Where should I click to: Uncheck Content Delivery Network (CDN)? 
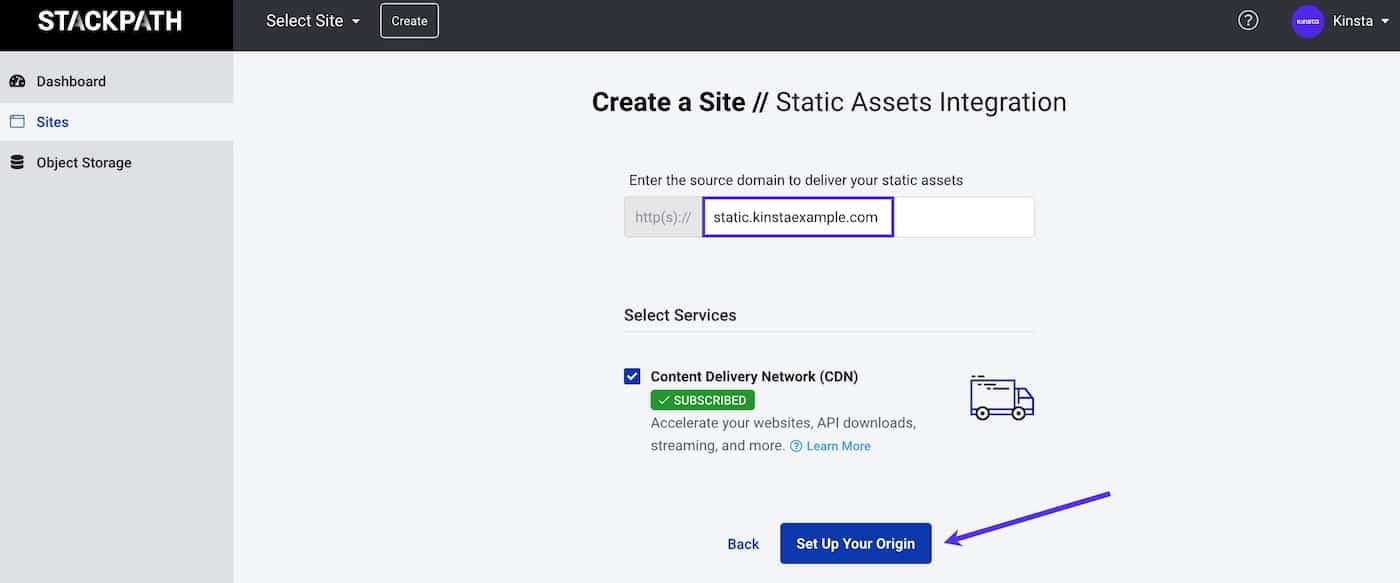pos(632,375)
